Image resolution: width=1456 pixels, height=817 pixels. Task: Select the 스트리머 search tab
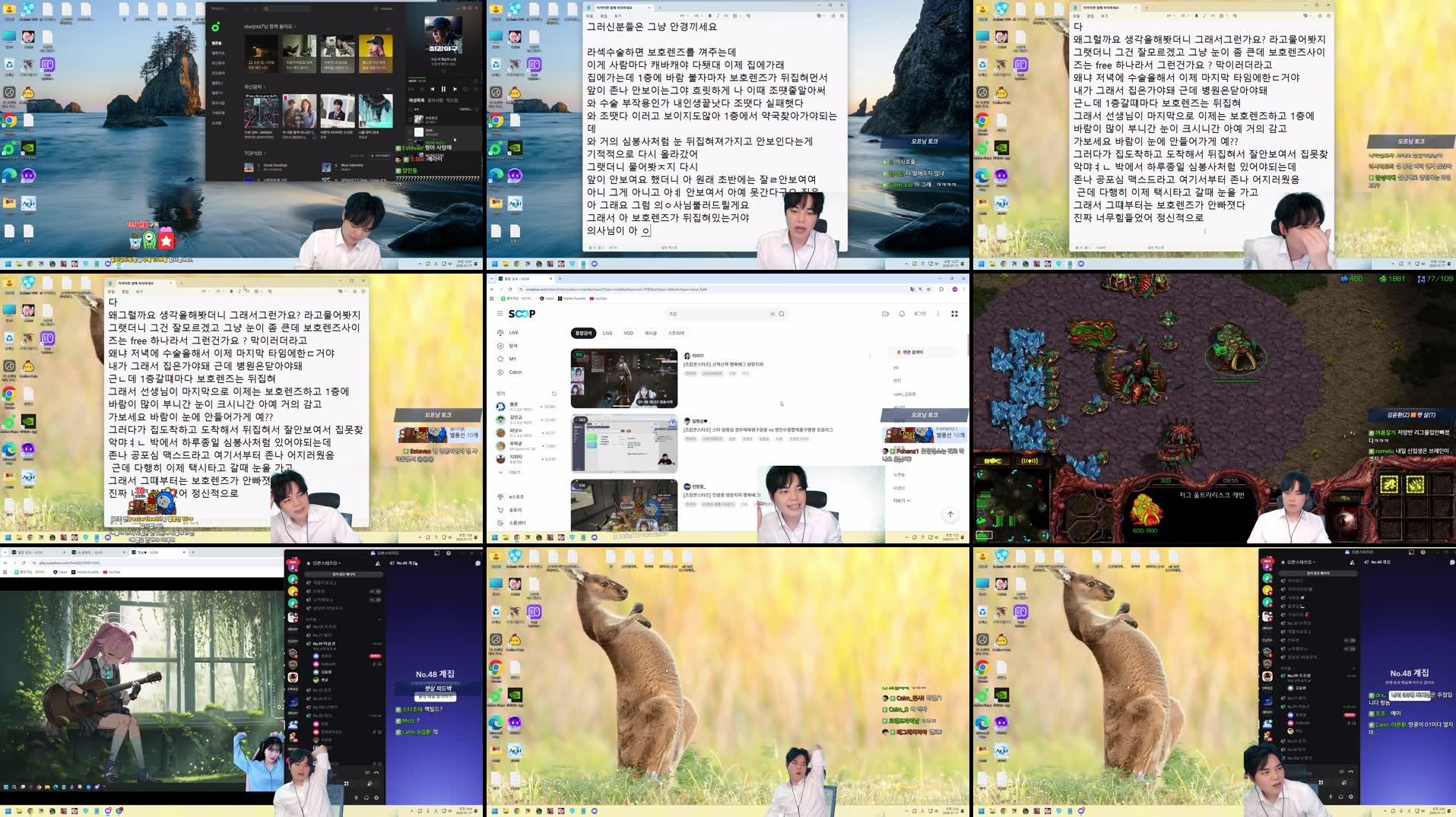[676, 333]
